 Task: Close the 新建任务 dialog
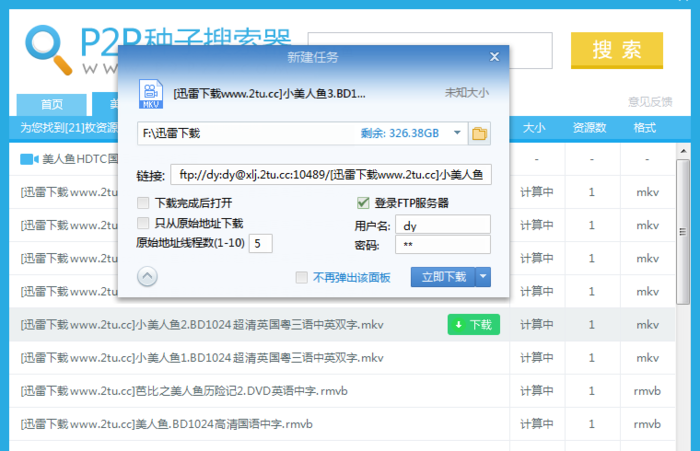click(x=494, y=57)
